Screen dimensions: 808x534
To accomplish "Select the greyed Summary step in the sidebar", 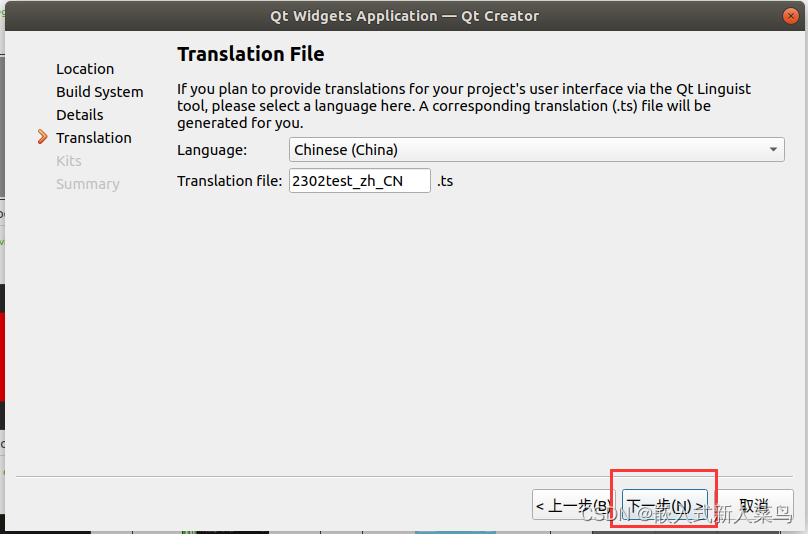I will [x=88, y=184].
